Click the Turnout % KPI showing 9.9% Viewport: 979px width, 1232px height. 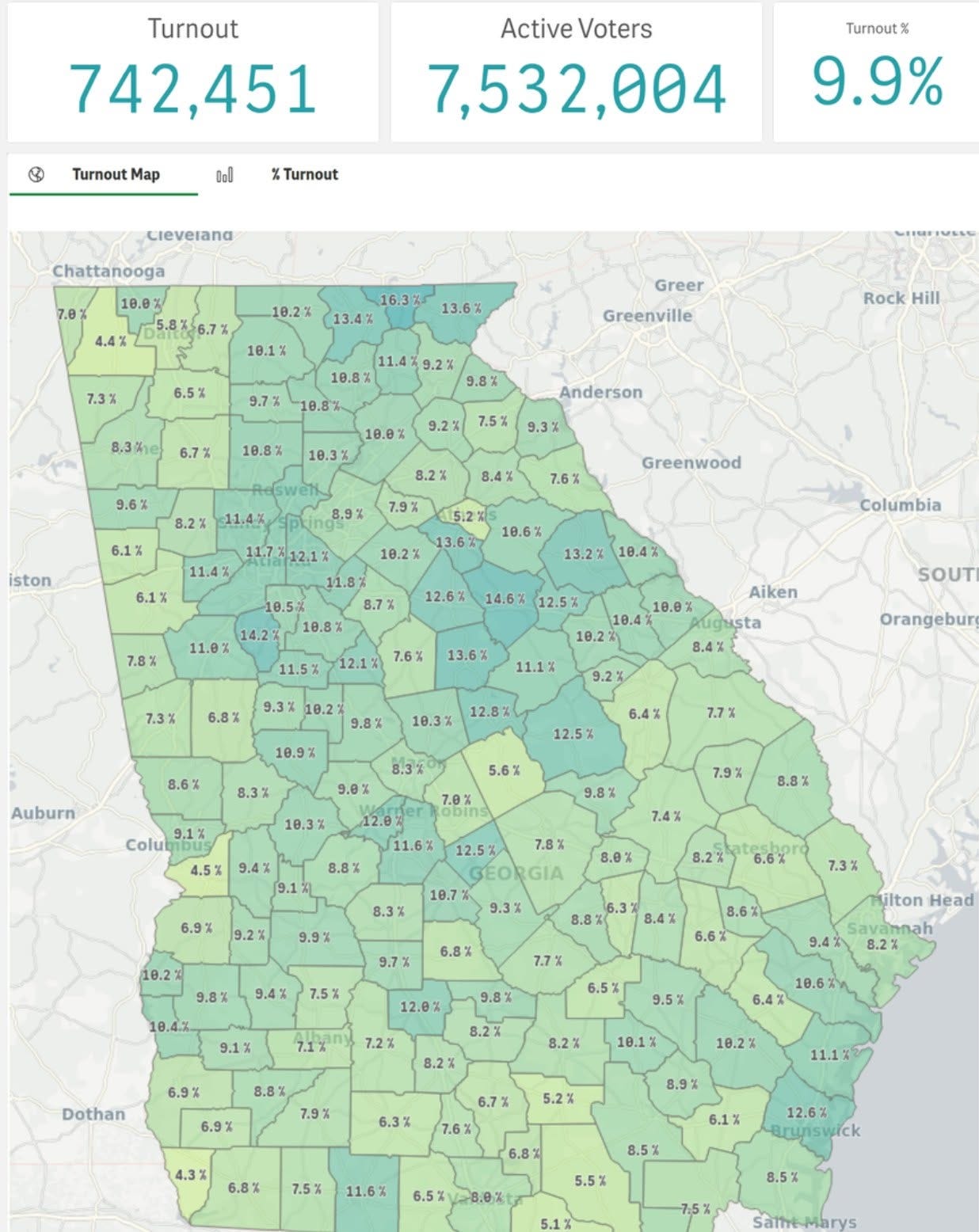(x=878, y=81)
